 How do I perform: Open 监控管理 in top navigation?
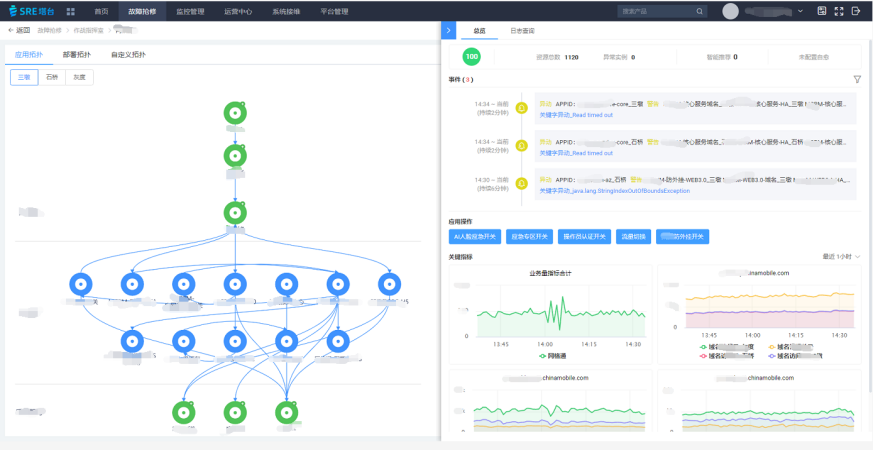click(x=190, y=11)
